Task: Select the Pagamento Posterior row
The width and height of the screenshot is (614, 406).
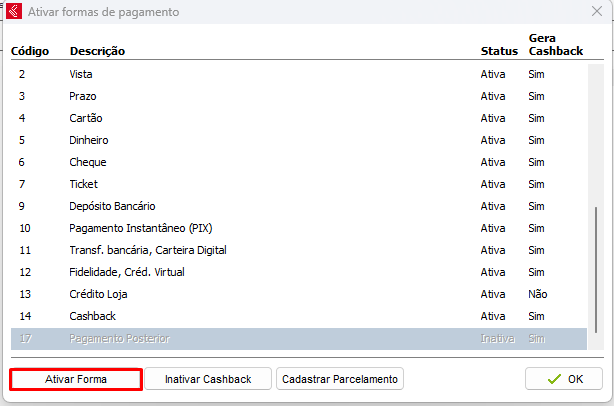Action: pyautogui.click(x=120, y=339)
